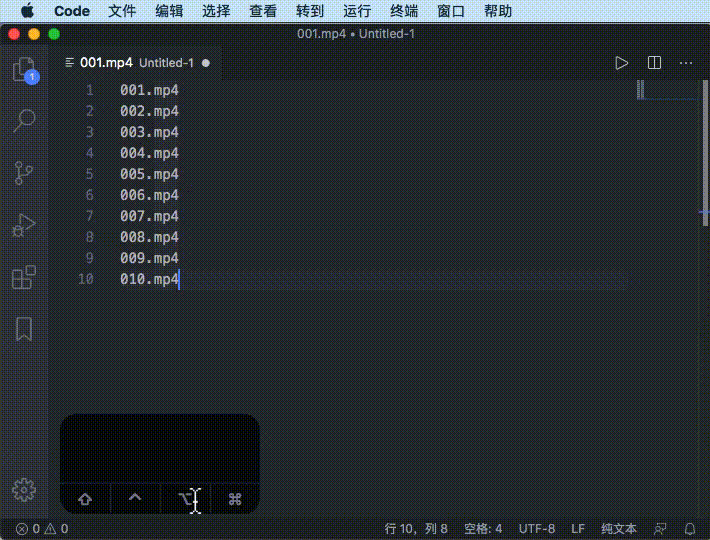
Task: Open the notifications bell icon
Action: pyautogui.click(x=690, y=529)
